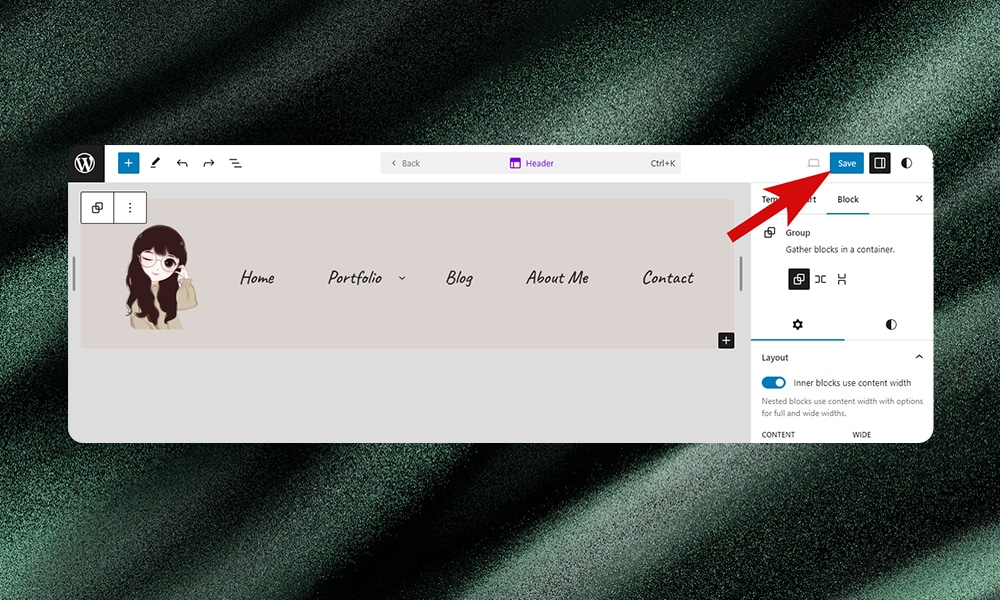This screenshot has height=600, width=1000.
Task: Select the Stack variation icon under Group
Action: tap(843, 279)
